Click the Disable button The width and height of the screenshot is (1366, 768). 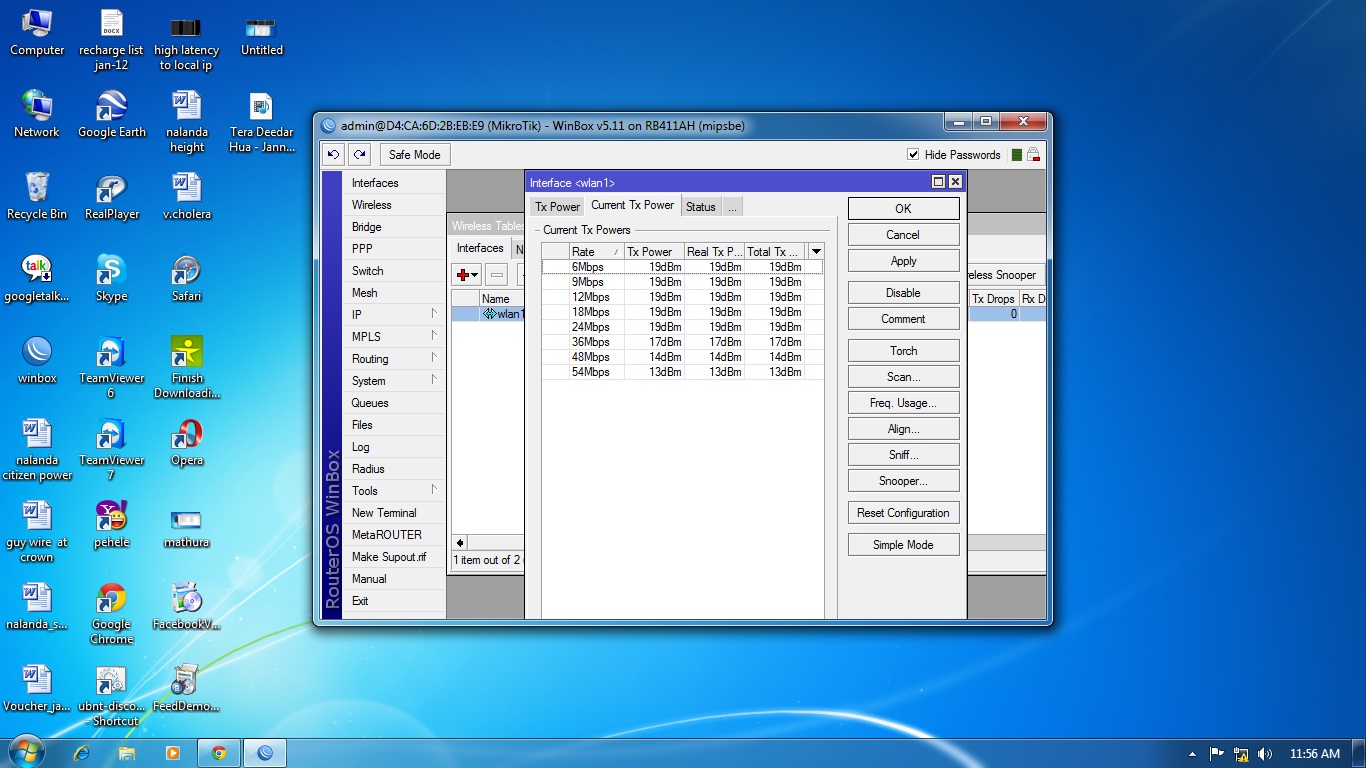click(x=903, y=293)
